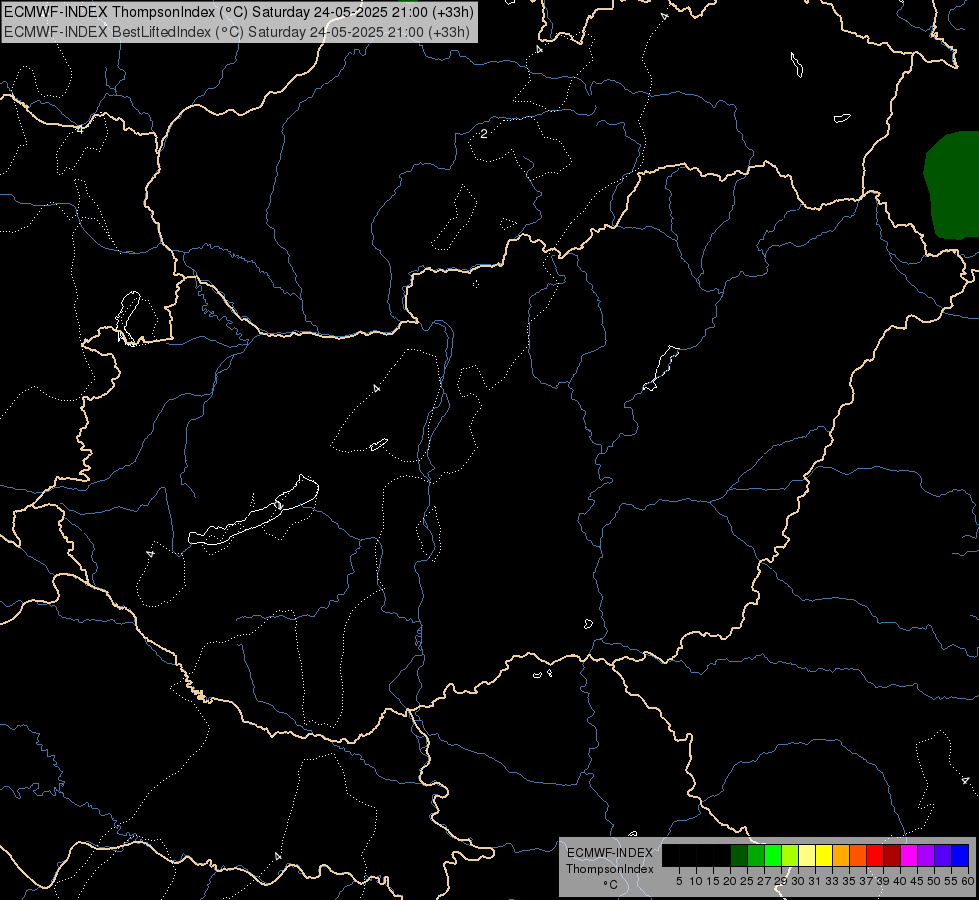
Task: Click the ECMWF-INDEX label in the legend box
Action: [609, 853]
